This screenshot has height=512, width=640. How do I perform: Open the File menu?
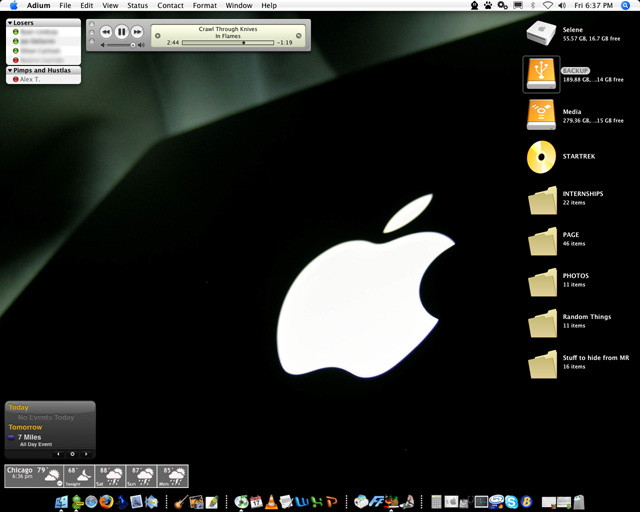click(65, 5)
